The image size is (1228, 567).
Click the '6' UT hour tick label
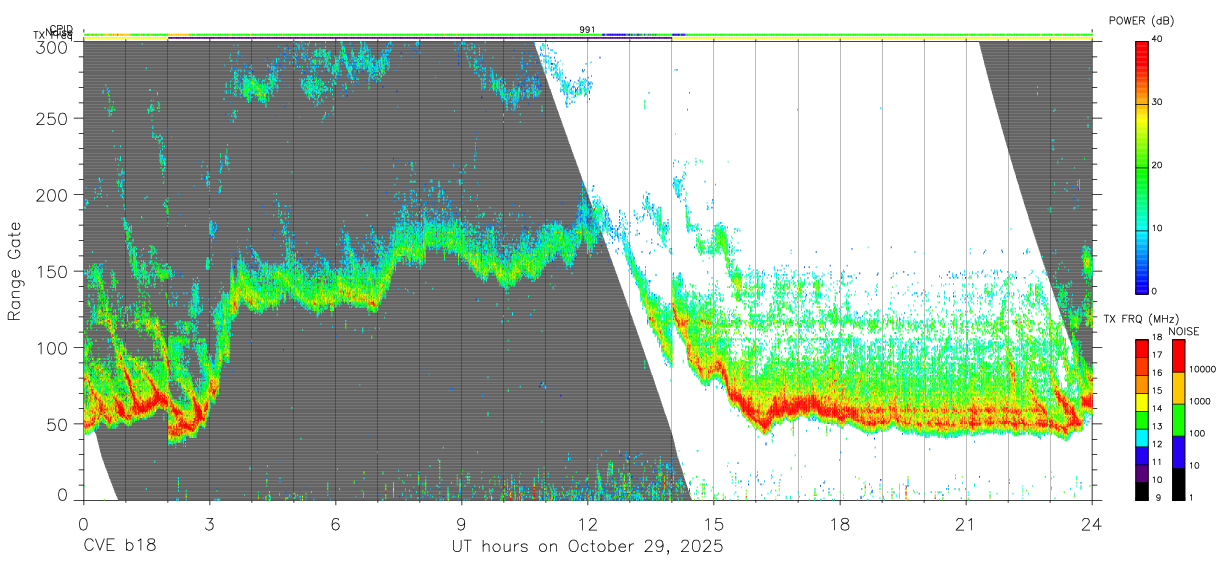pos(336,523)
